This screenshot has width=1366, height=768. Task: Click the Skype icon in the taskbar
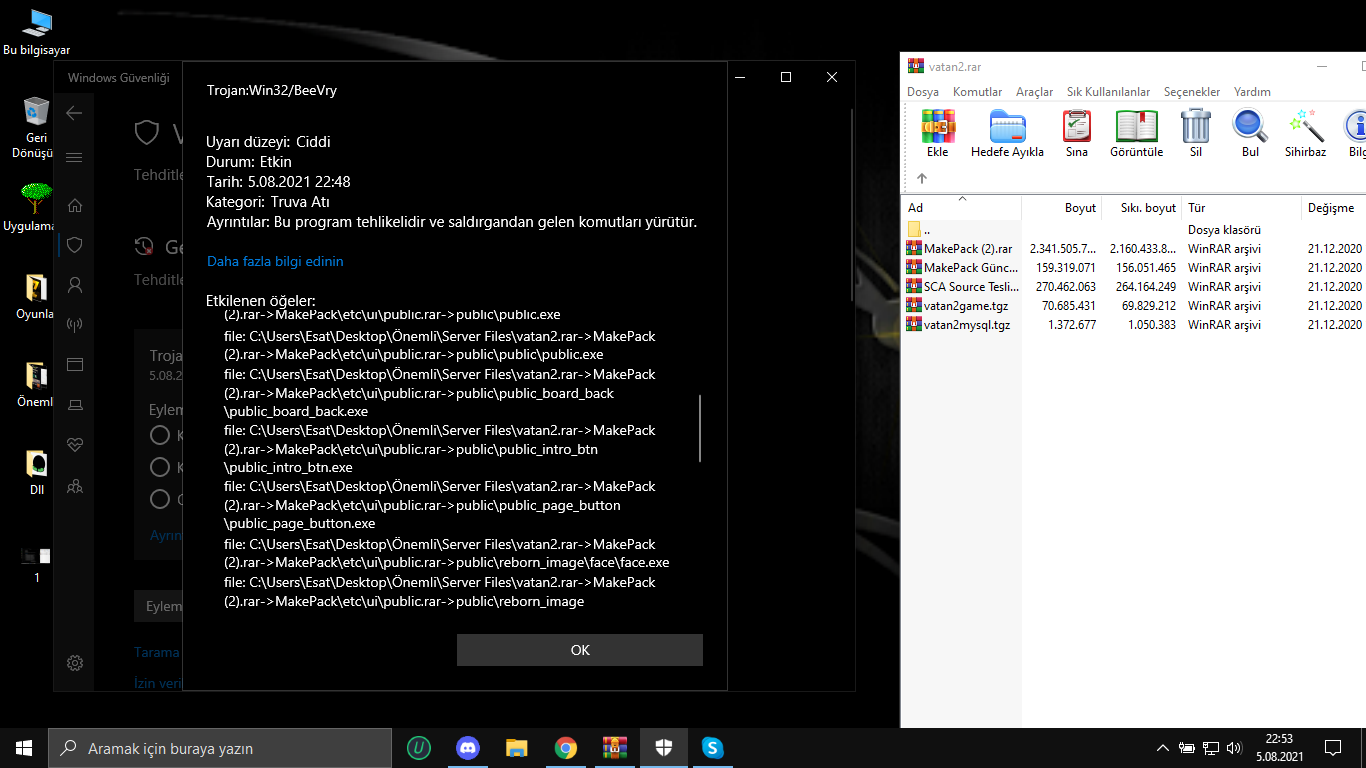712,748
